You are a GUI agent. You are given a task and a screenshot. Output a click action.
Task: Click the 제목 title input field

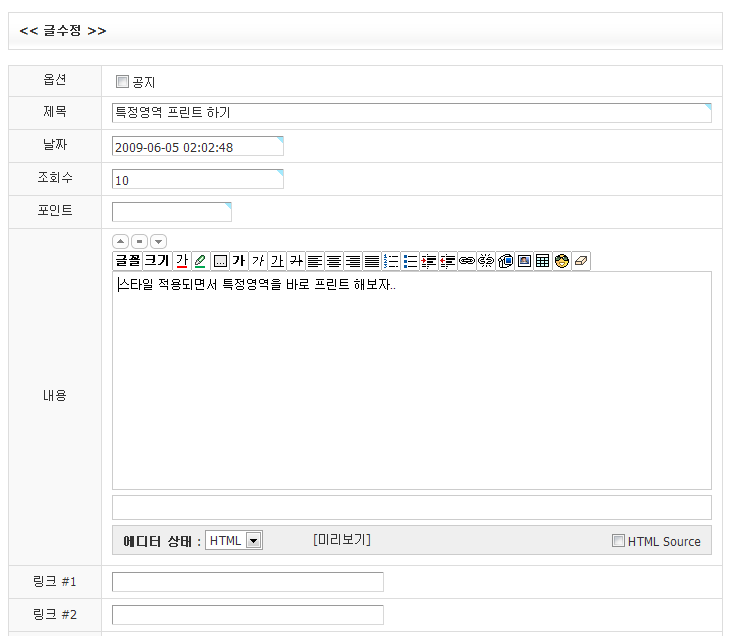click(x=411, y=113)
